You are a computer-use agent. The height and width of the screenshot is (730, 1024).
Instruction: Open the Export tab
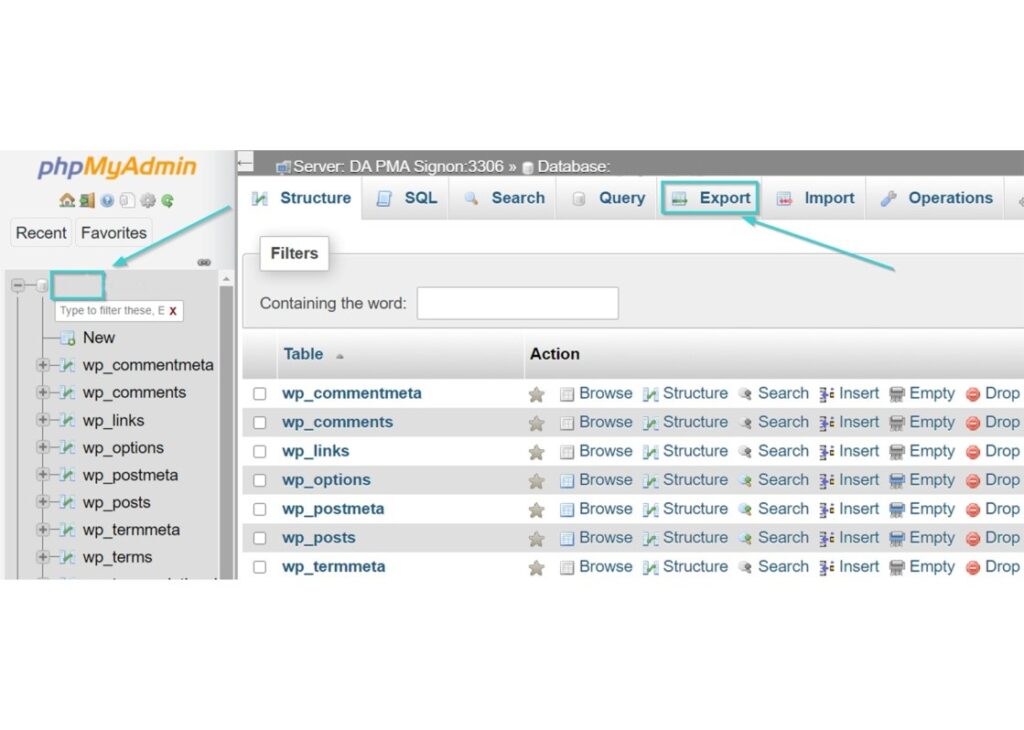(x=711, y=198)
